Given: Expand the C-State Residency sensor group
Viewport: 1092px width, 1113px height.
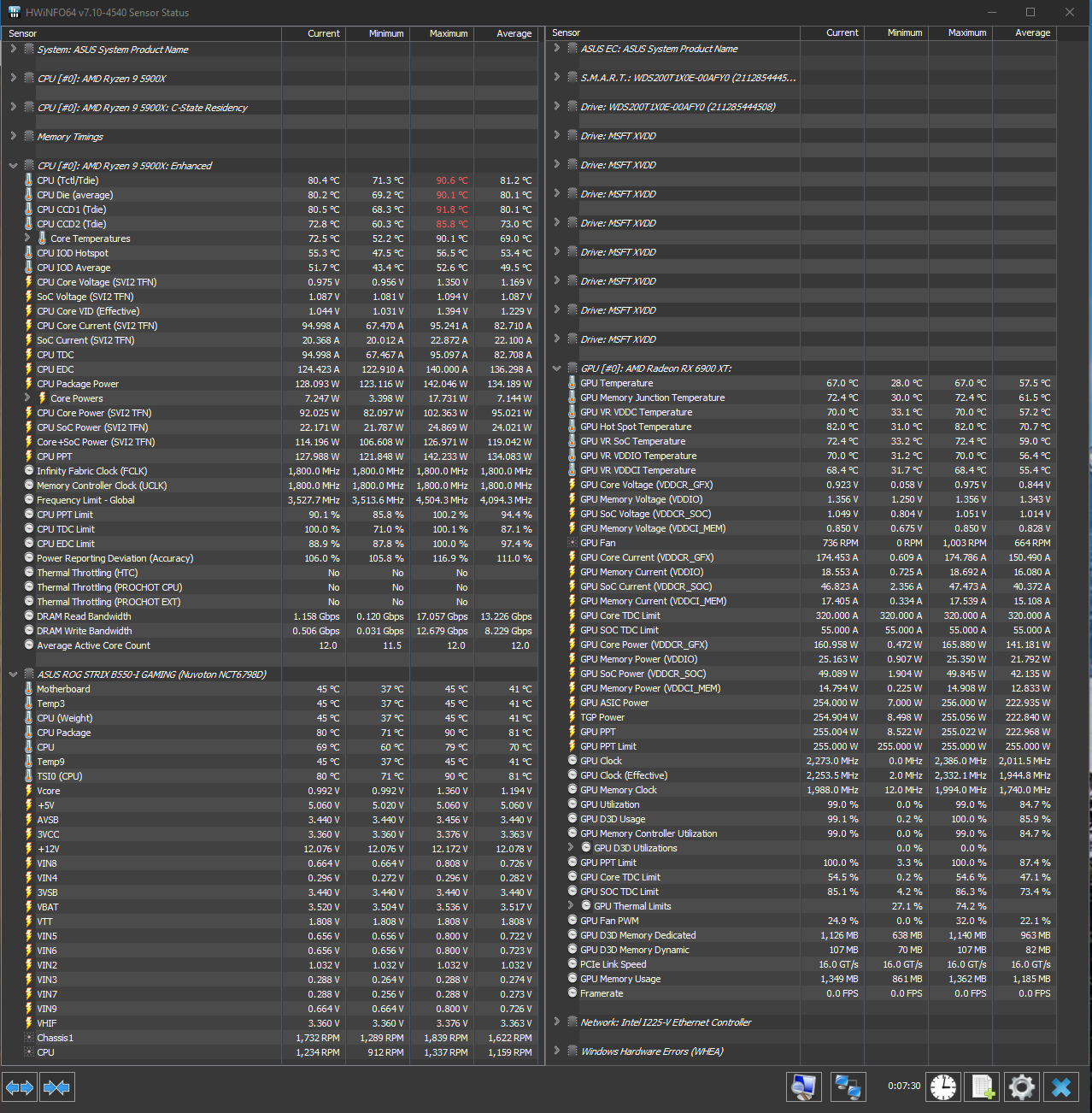Looking at the screenshot, I should tap(13, 107).
